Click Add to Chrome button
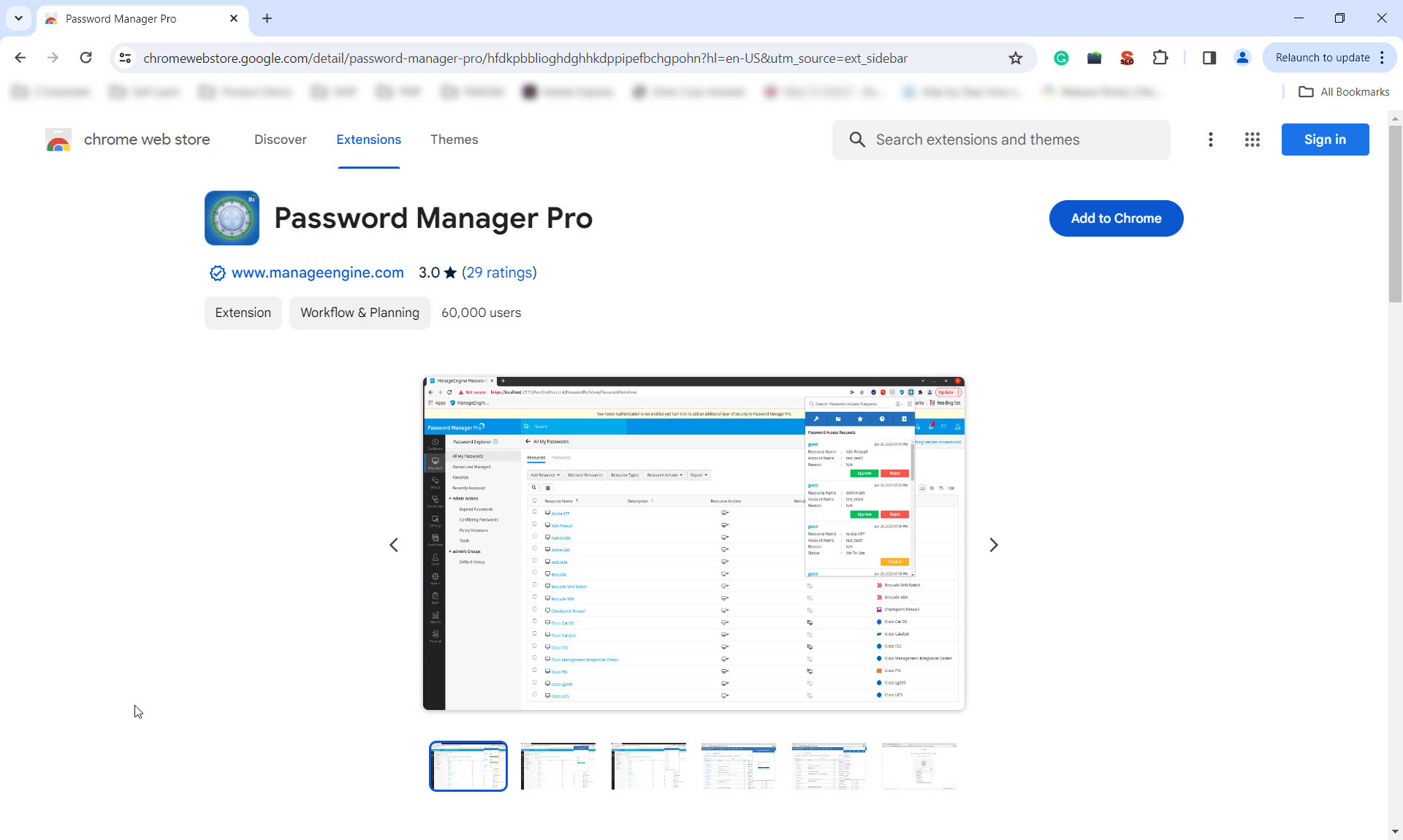Viewport: 1403px width, 840px height. (x=1115, y=218)
